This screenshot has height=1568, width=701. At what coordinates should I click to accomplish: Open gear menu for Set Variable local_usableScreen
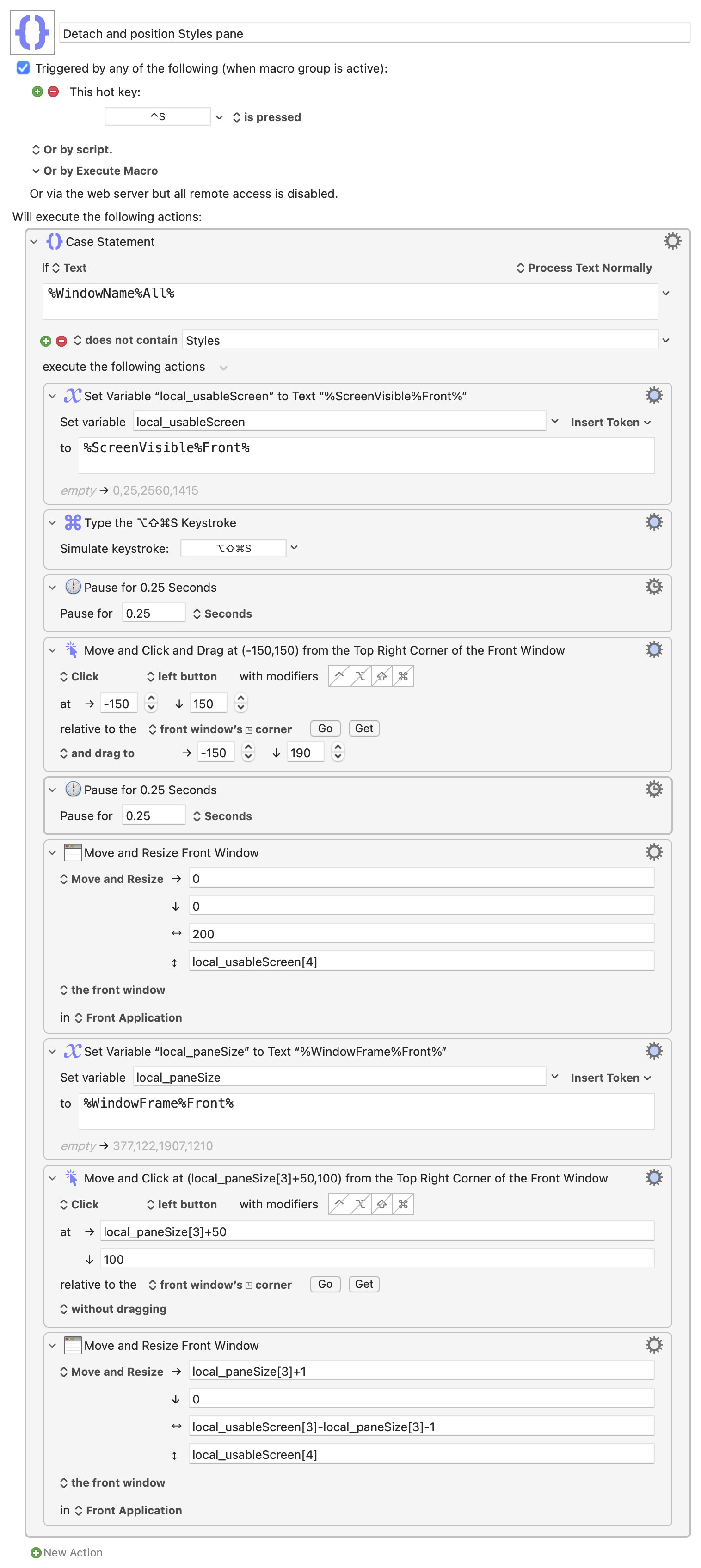click(x=653, y=396)
